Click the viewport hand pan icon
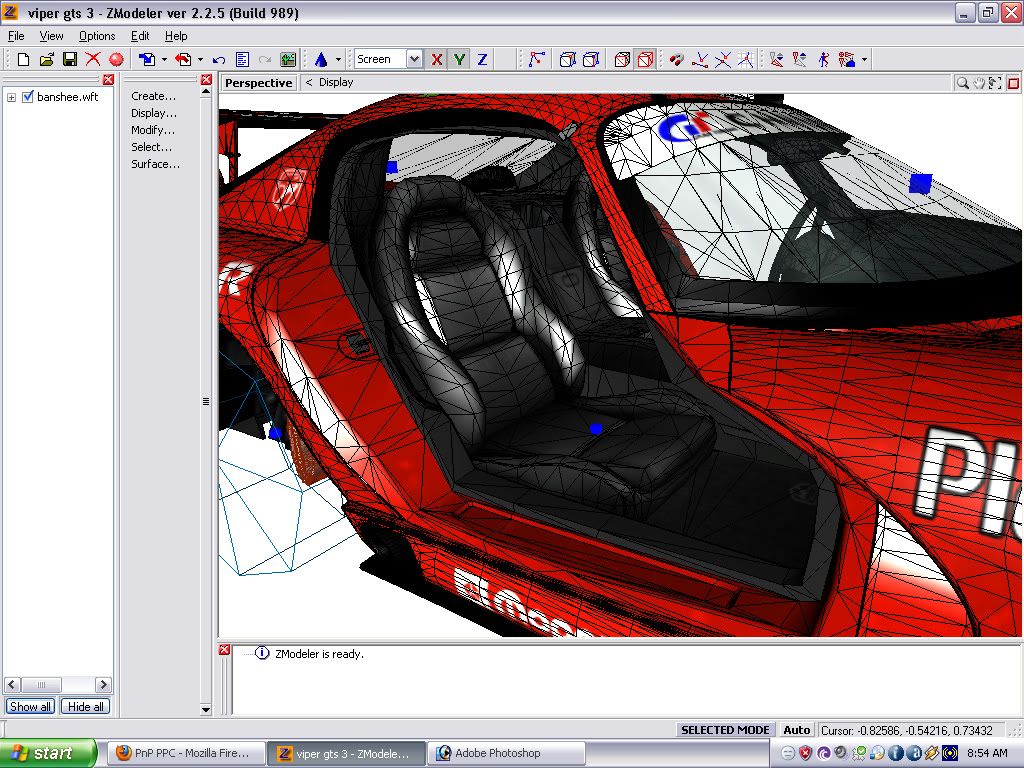Viewport: 1024px width, 768px height. (979, 83)
